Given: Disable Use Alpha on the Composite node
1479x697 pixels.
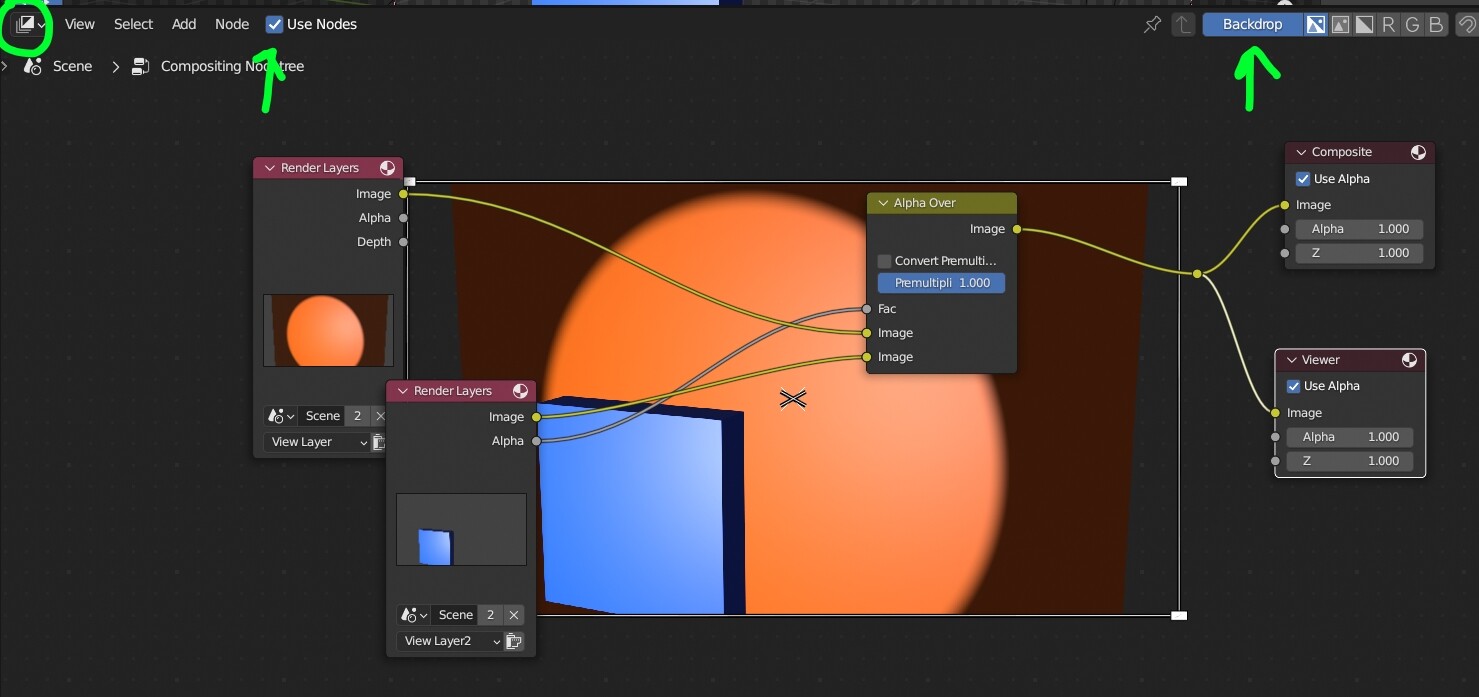Looking at the screenshot, I should point(1303,178).
